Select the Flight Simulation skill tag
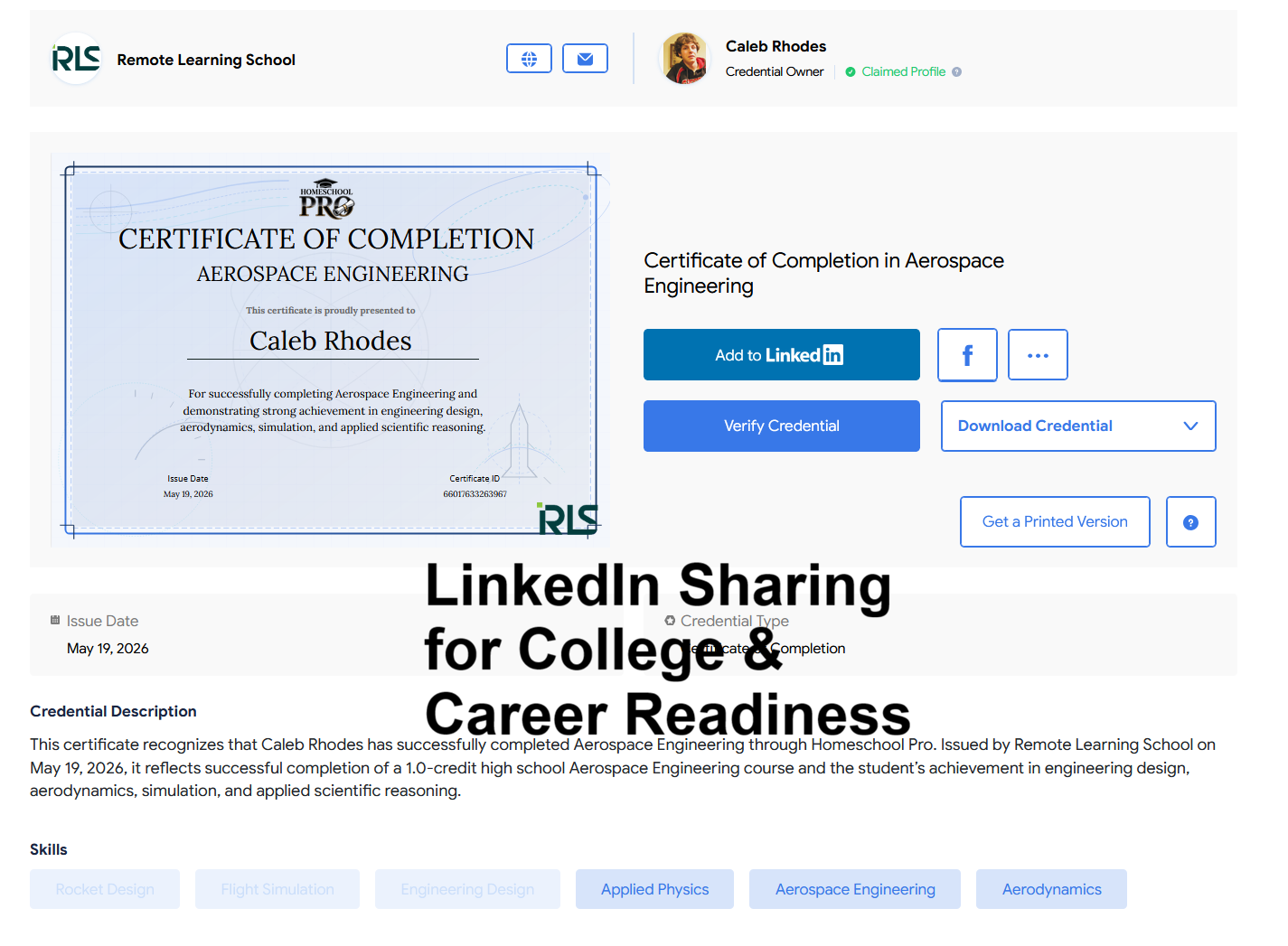 coord(277,889)
